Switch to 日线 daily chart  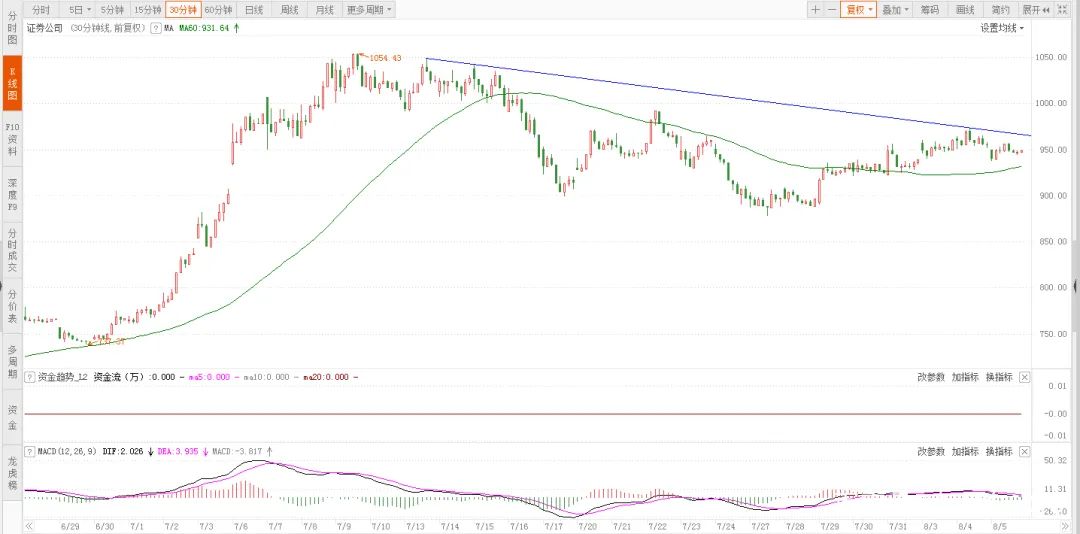coord(254,10)
